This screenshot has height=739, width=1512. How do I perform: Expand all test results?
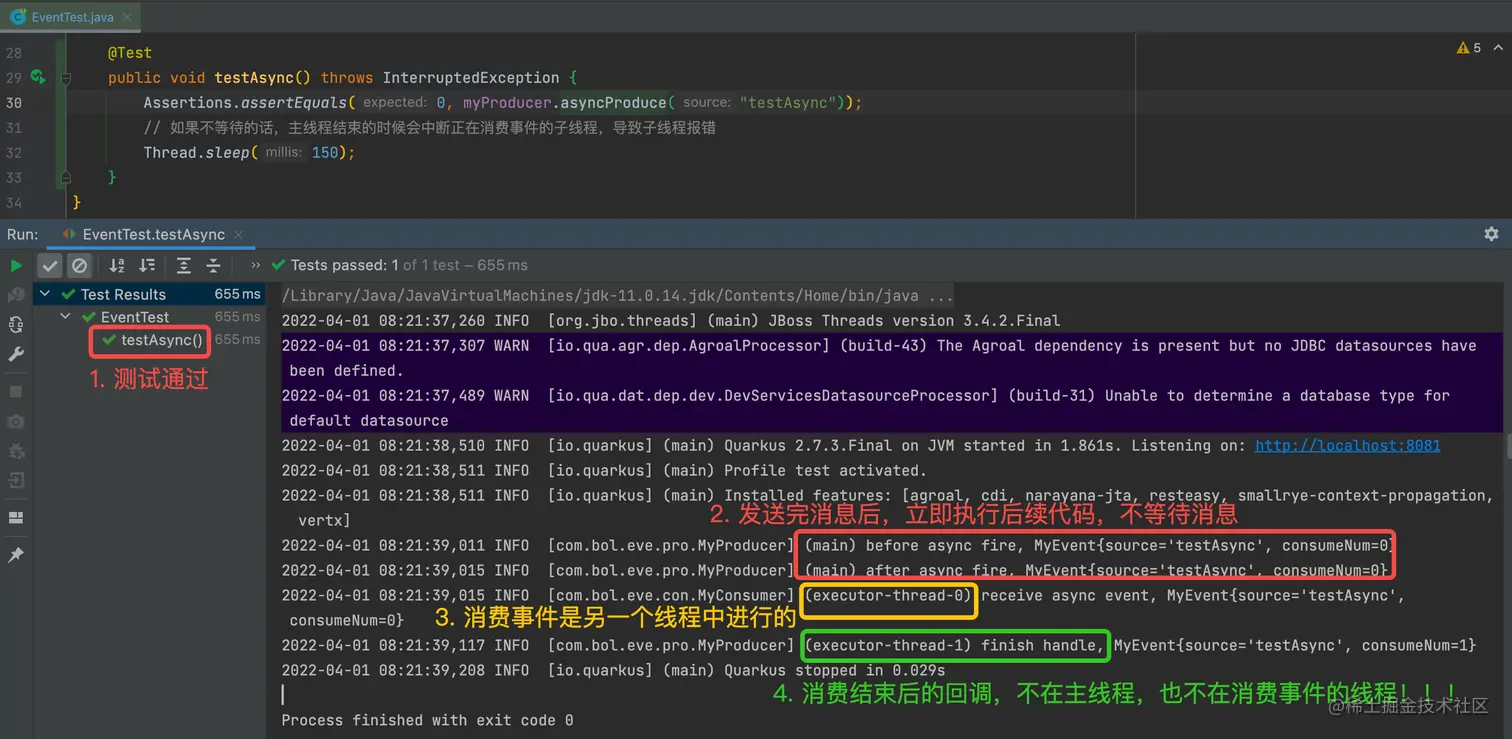point(184,265)
